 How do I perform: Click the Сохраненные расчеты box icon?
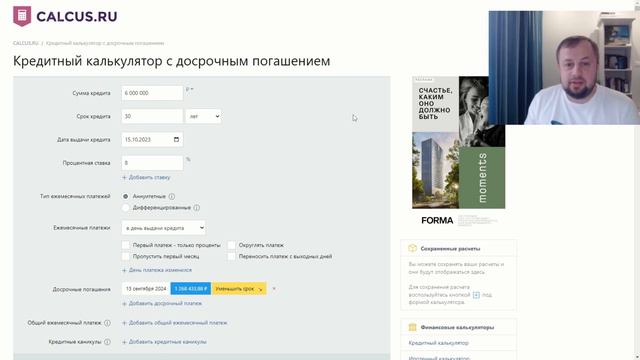tap(412, 248)
